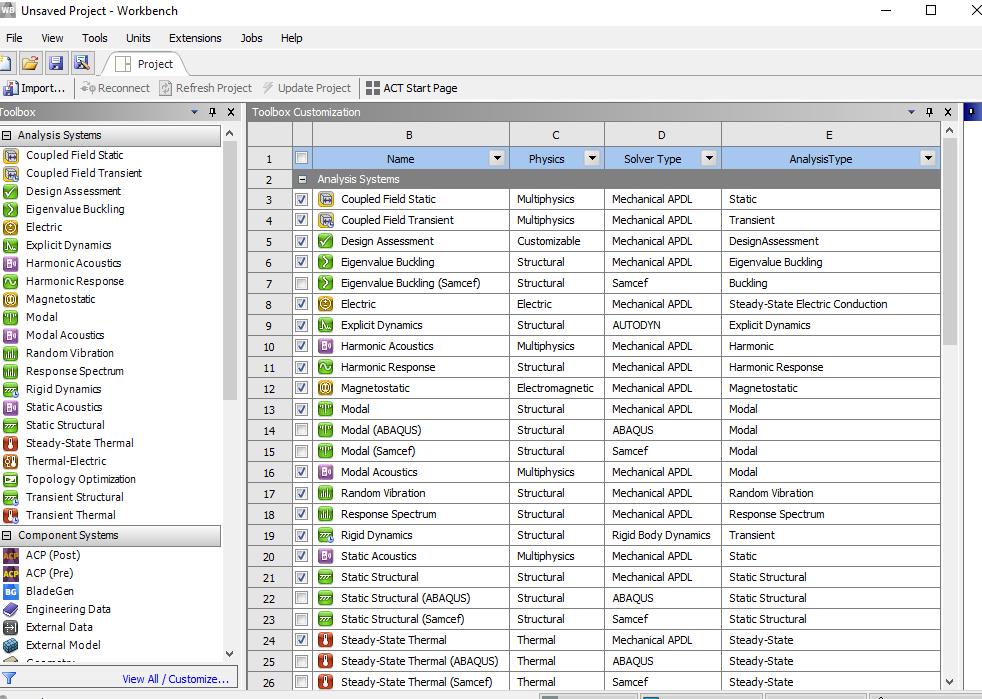Viewport: 982px width, 699px height.
Task: Click table scrollbar up arrow
Action: [949, 130]
